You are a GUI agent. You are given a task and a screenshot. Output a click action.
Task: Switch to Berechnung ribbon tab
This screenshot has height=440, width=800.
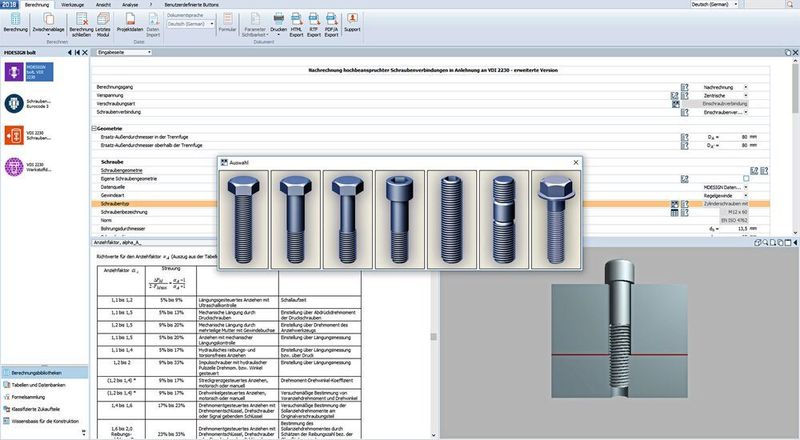(37, 5)
